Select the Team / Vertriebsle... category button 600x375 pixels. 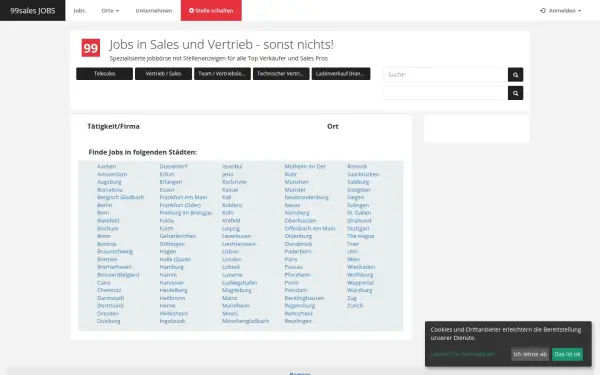(x=222, y=73)
